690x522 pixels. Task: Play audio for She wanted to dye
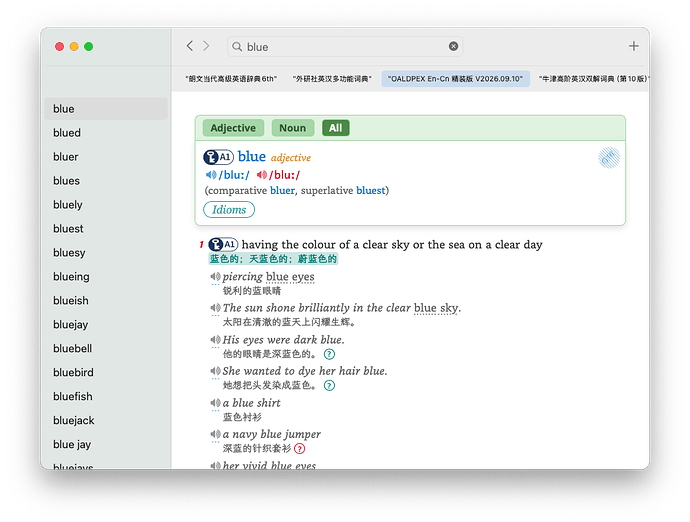(215, 371)
